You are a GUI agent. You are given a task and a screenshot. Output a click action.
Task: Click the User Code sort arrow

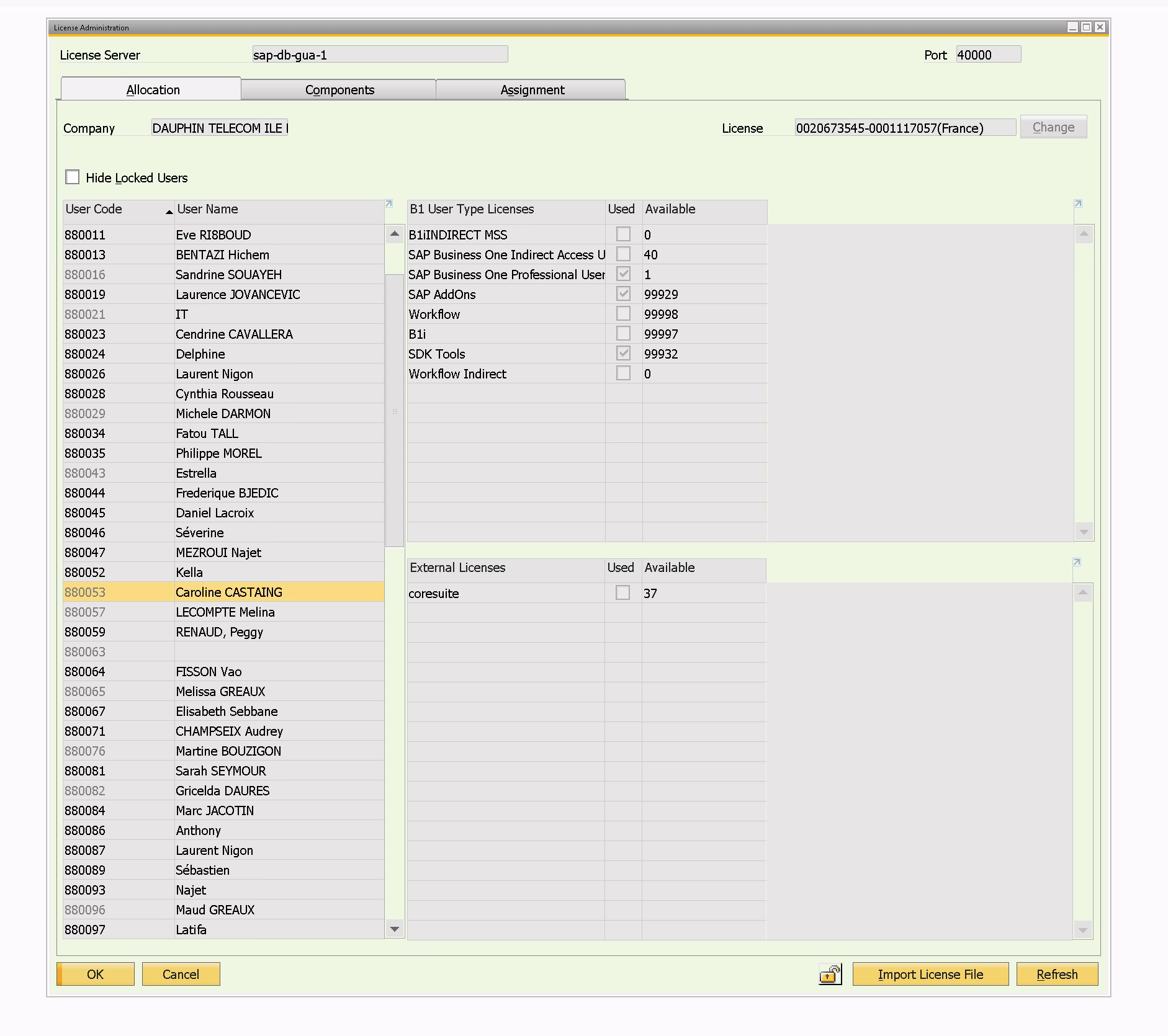[169, 212]
